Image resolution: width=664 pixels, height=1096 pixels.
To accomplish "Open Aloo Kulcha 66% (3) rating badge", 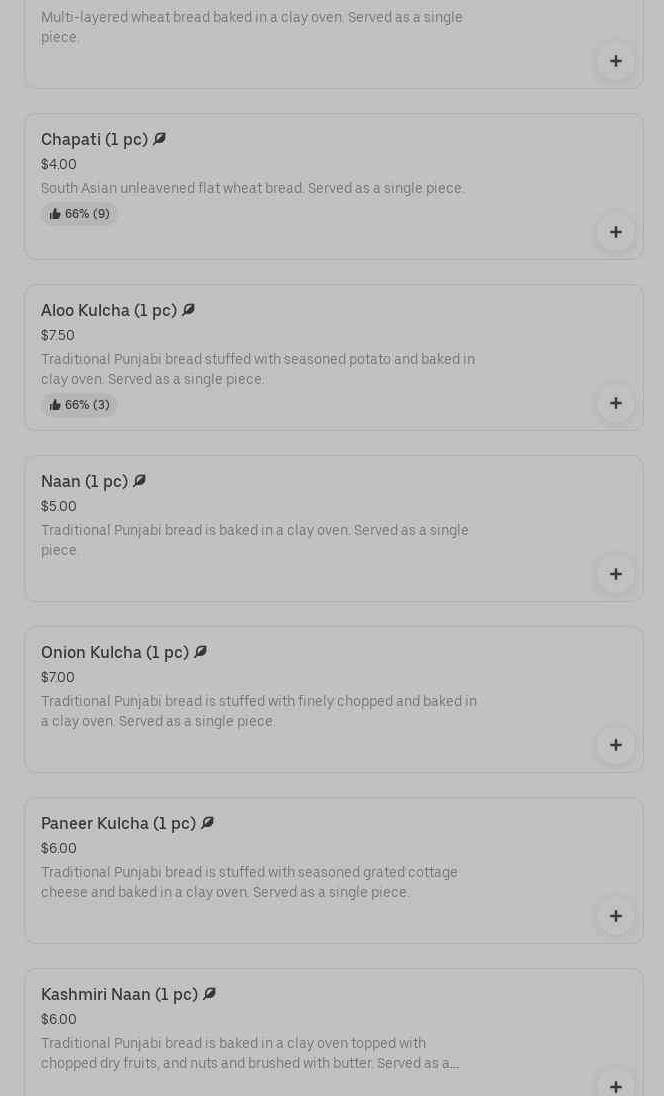I will (x=79, y=405).
